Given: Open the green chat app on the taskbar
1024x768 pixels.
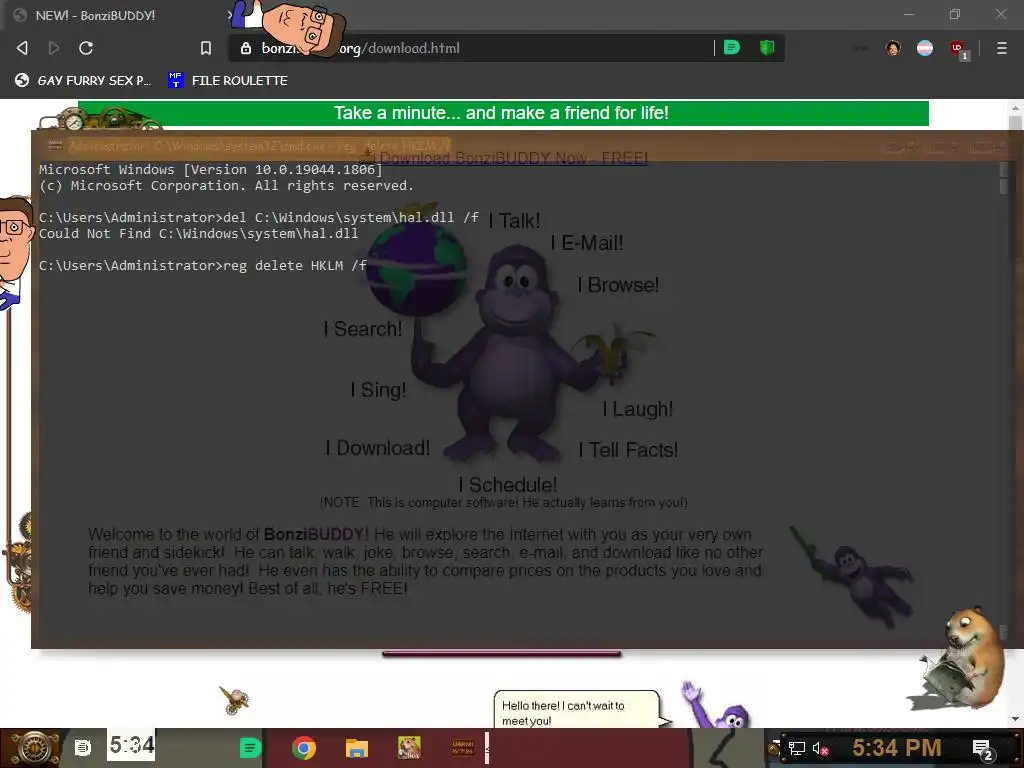Looking at the screenshot, I should coord(250,747).
